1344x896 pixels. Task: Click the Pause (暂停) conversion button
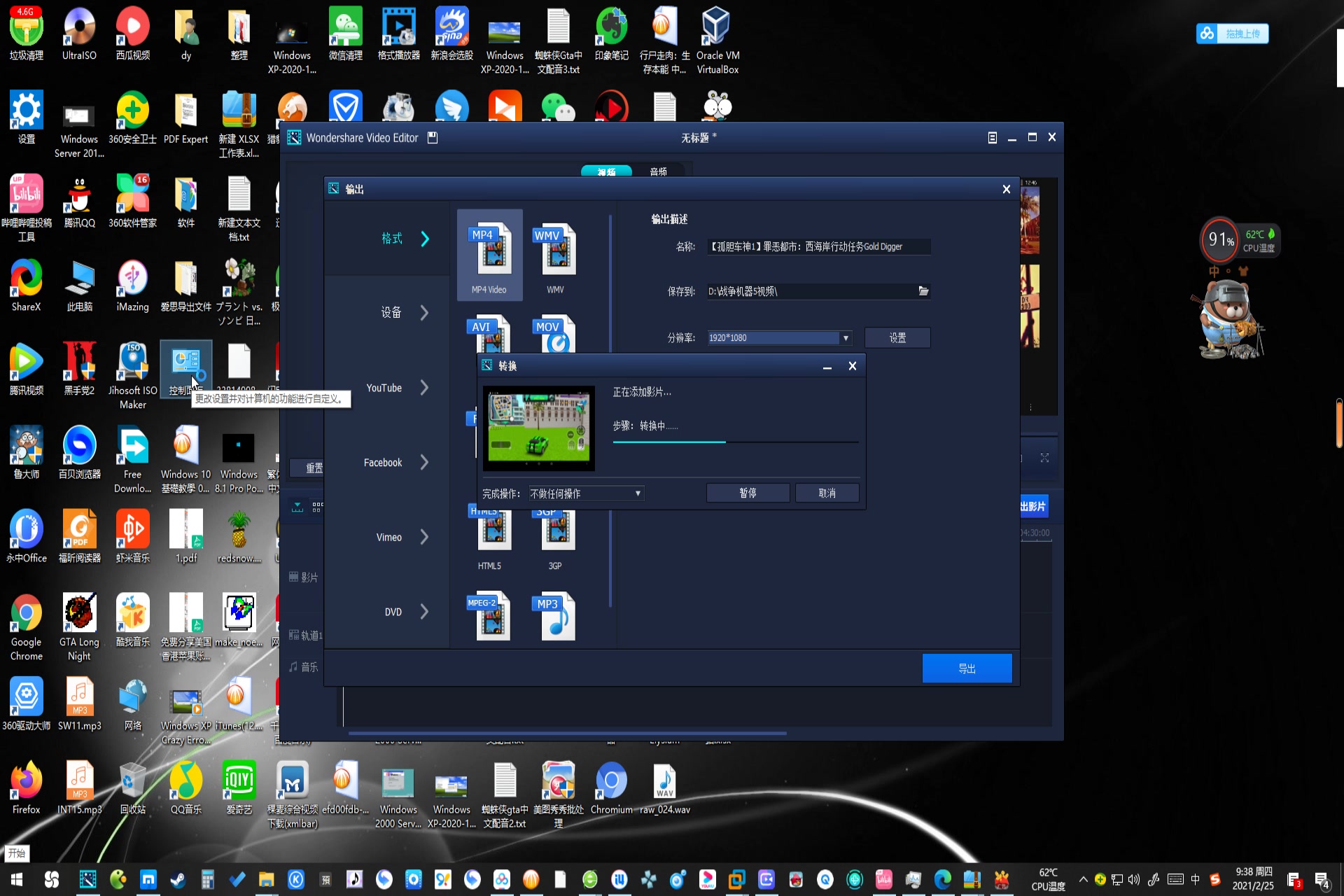point(748,493)
